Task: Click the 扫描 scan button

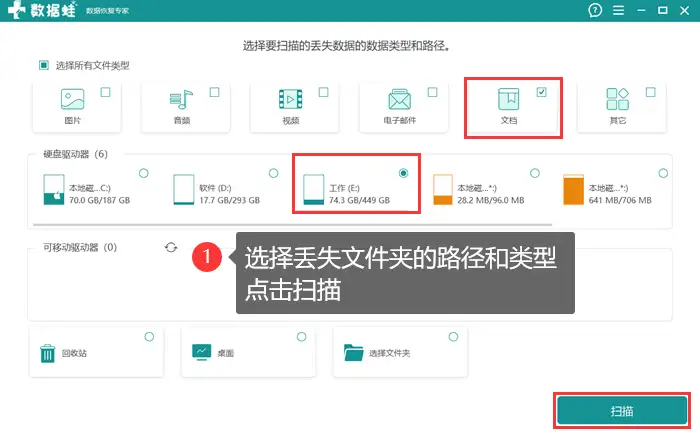Action: tap(621, 411)
